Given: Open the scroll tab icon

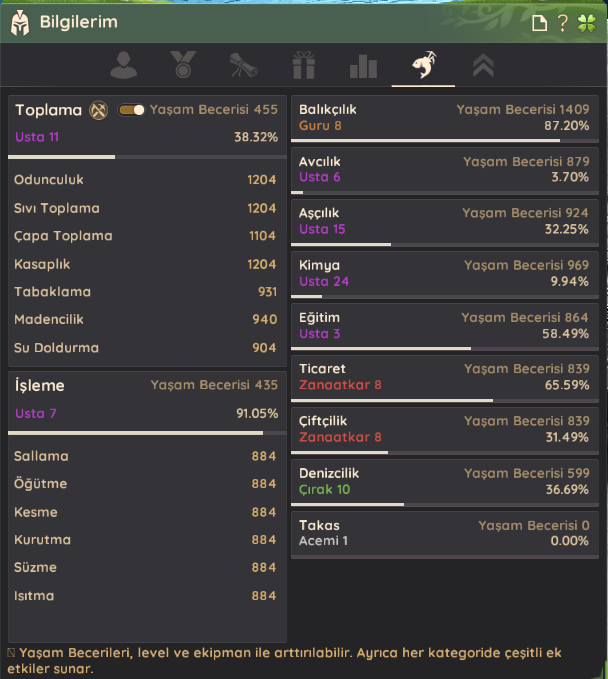Looking at the screenshot, I should [244, 66].
